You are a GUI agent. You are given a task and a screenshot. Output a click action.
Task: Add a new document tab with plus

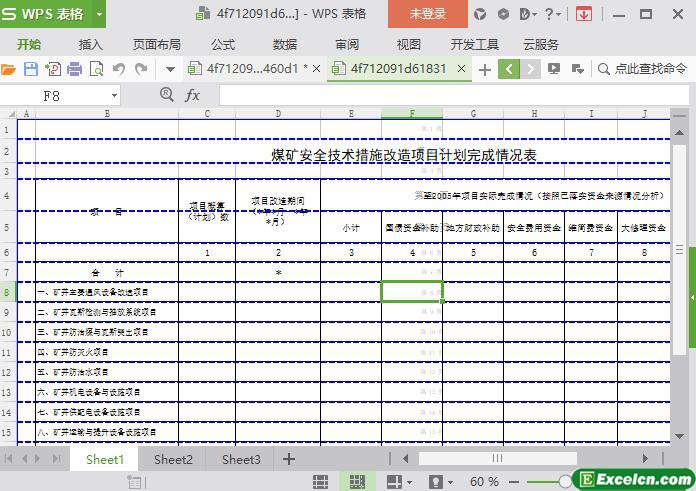[485, 70]
